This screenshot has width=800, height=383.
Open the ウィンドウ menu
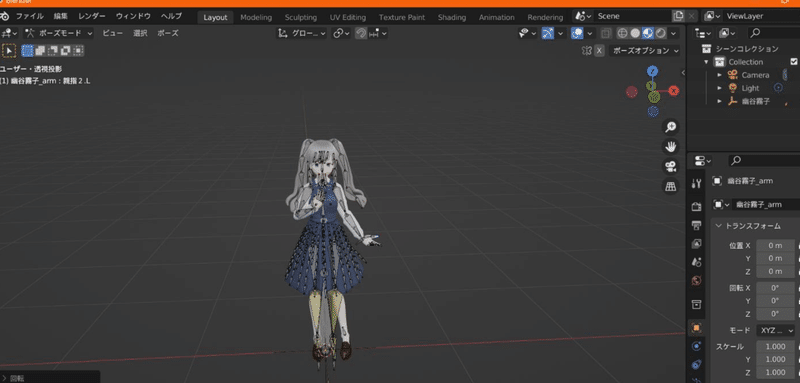coord(133,16)
